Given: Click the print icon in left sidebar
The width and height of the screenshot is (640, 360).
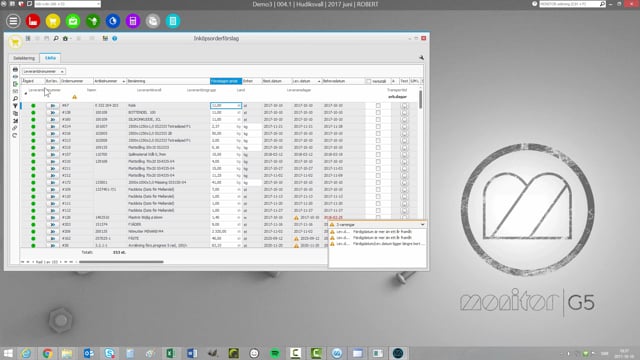Looking at the screenshot, I should point(15,69).
